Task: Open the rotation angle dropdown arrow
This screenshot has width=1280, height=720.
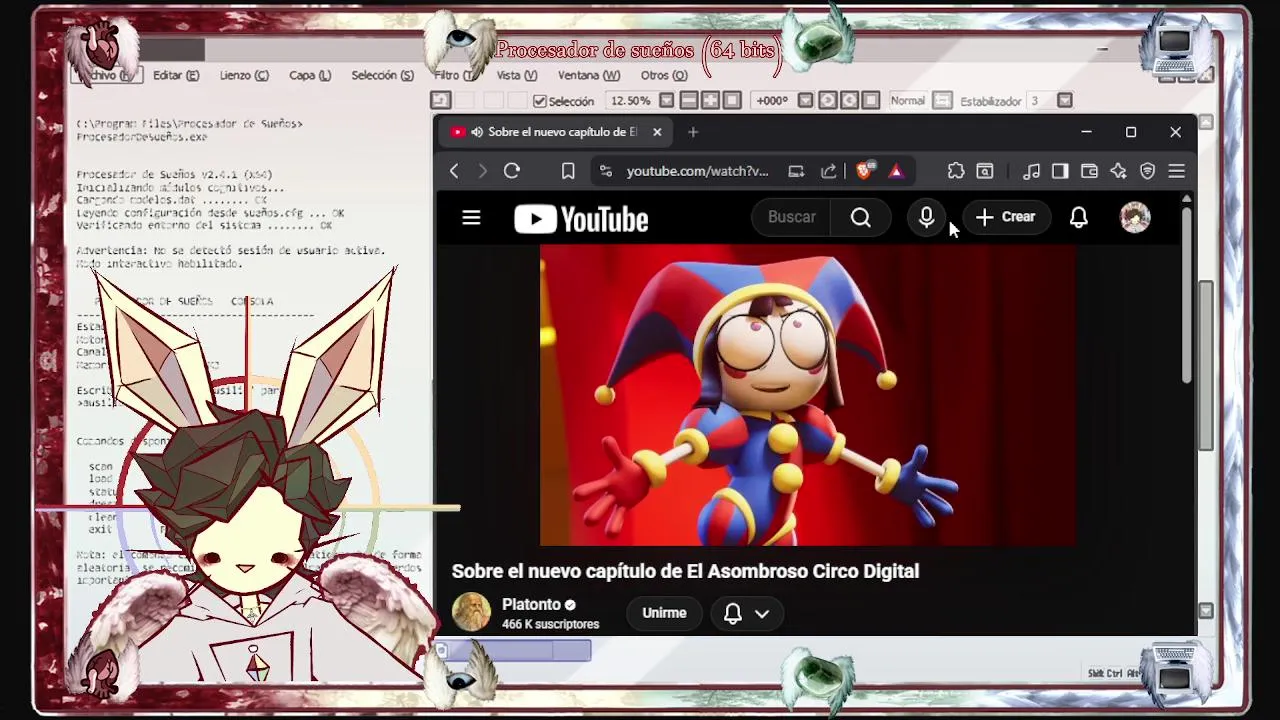Action: tap(805, 100)
